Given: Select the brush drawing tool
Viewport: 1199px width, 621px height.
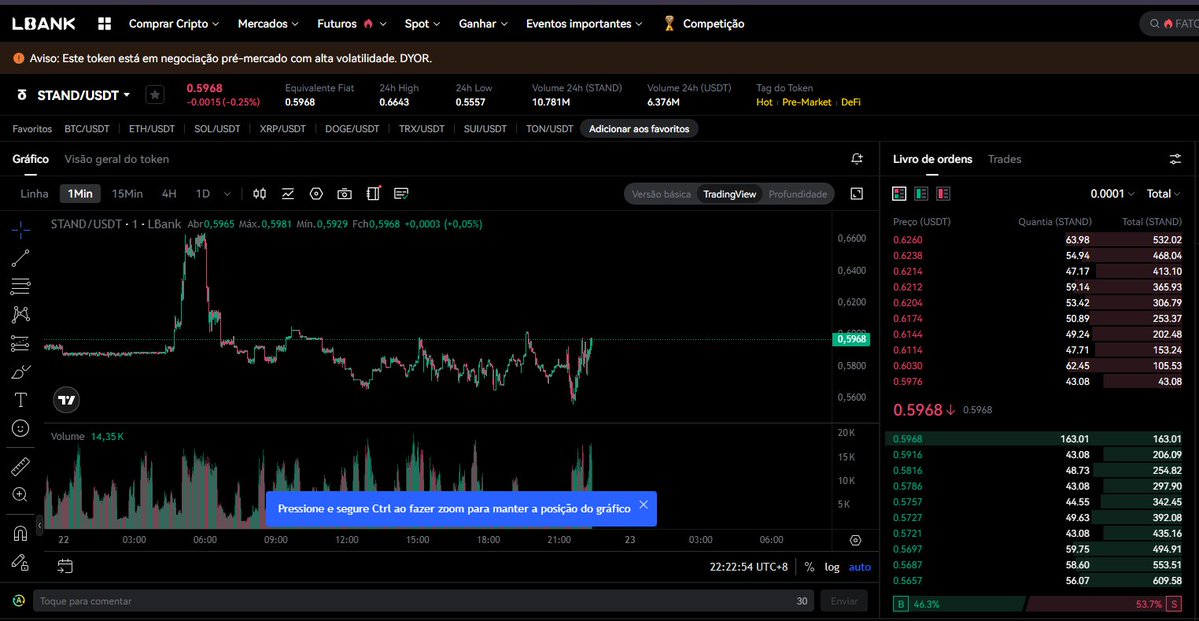Looking at the screenshot, I should 21,372.
